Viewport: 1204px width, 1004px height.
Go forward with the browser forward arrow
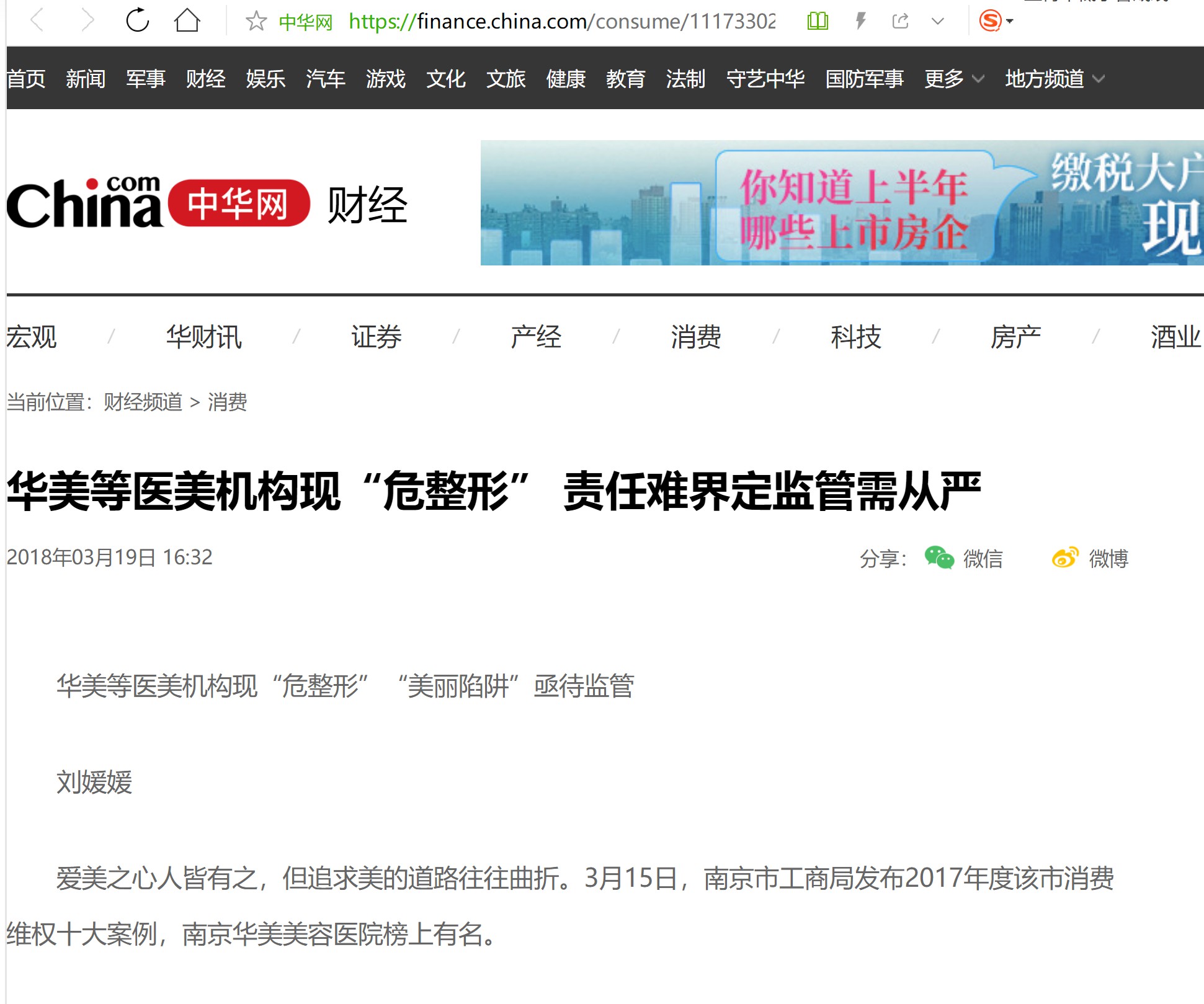[87, 20]
